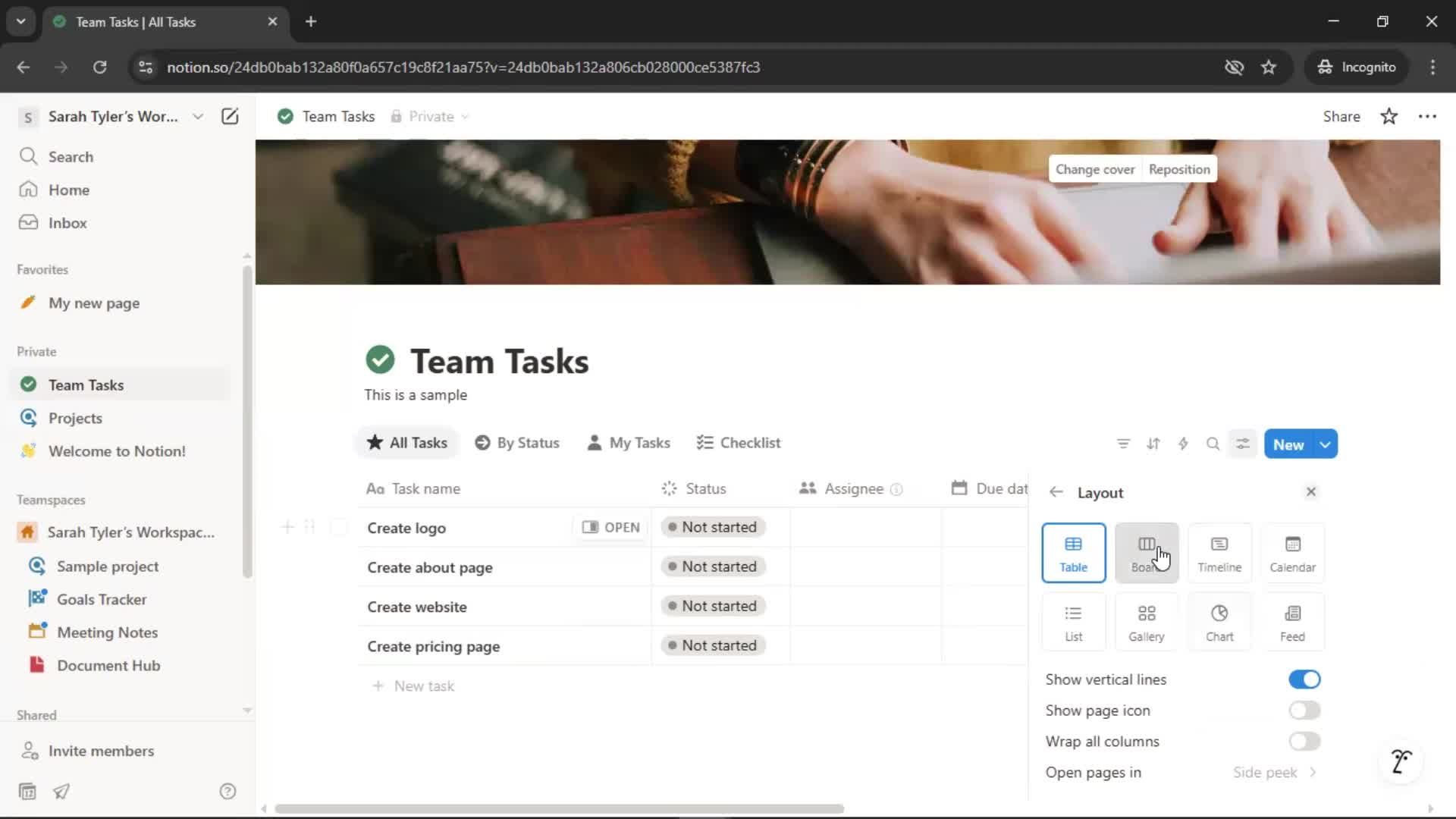Navigate back in browser

pyautogui.click(x=24, y=67)
